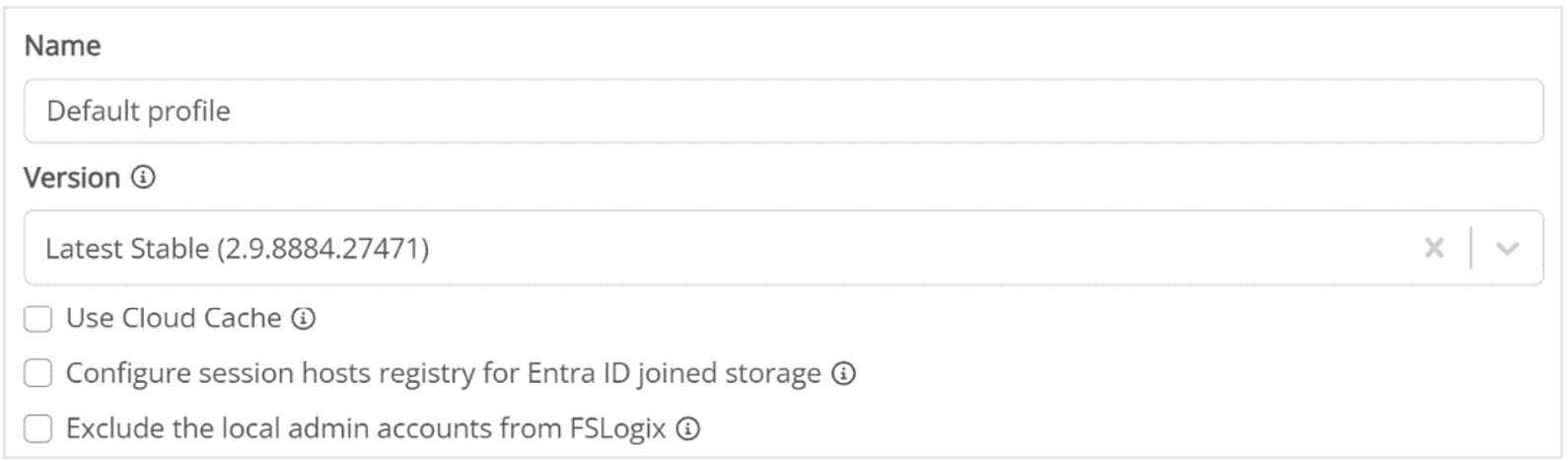Click the Version field label
Viewport: 1568px width, 461px height.
click(x=72, y=178)
